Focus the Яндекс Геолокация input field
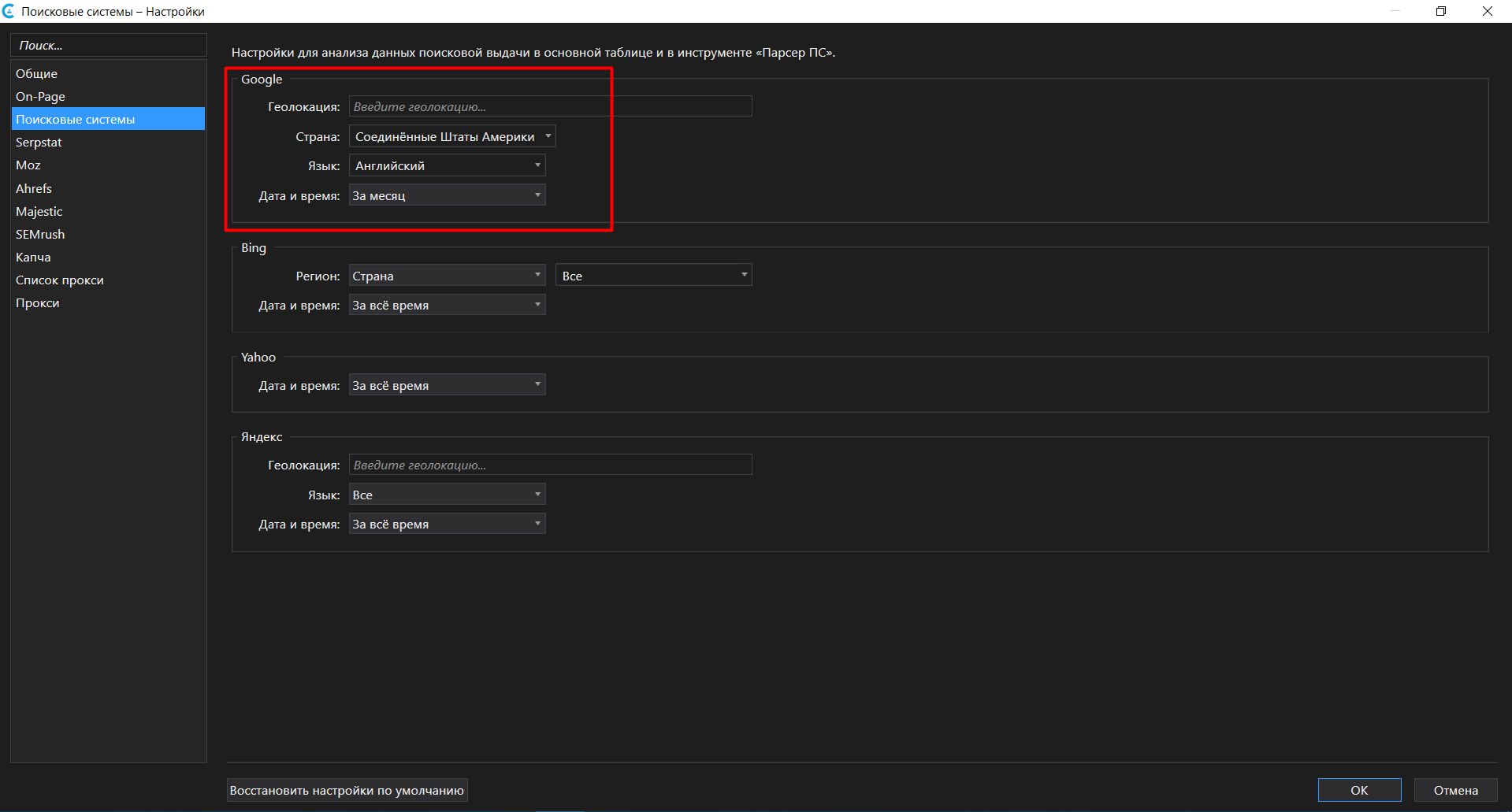This screenshot has height=812, width=1512. pos(550,465)
